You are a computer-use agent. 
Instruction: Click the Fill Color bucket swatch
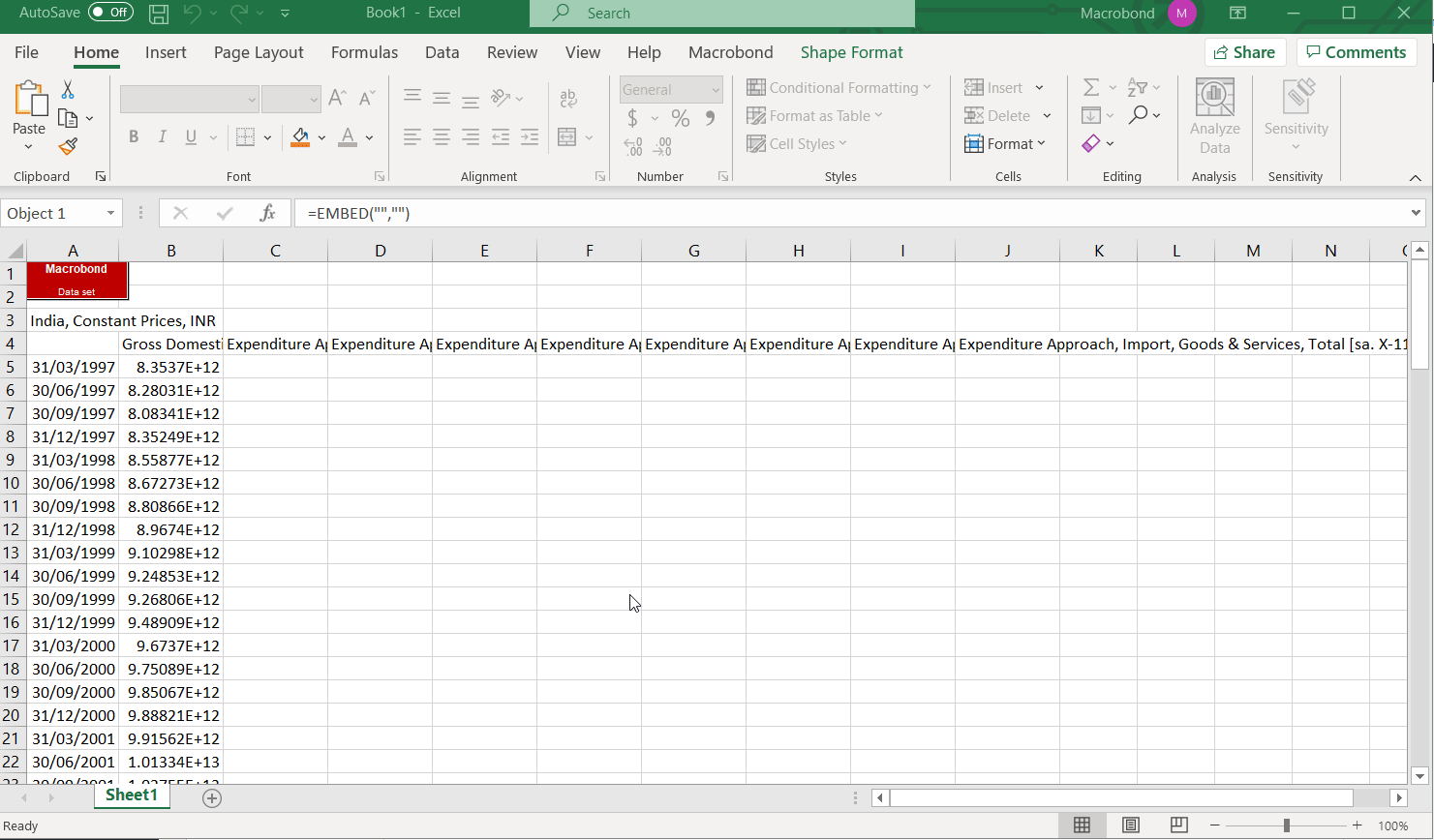tap(301, 137)
